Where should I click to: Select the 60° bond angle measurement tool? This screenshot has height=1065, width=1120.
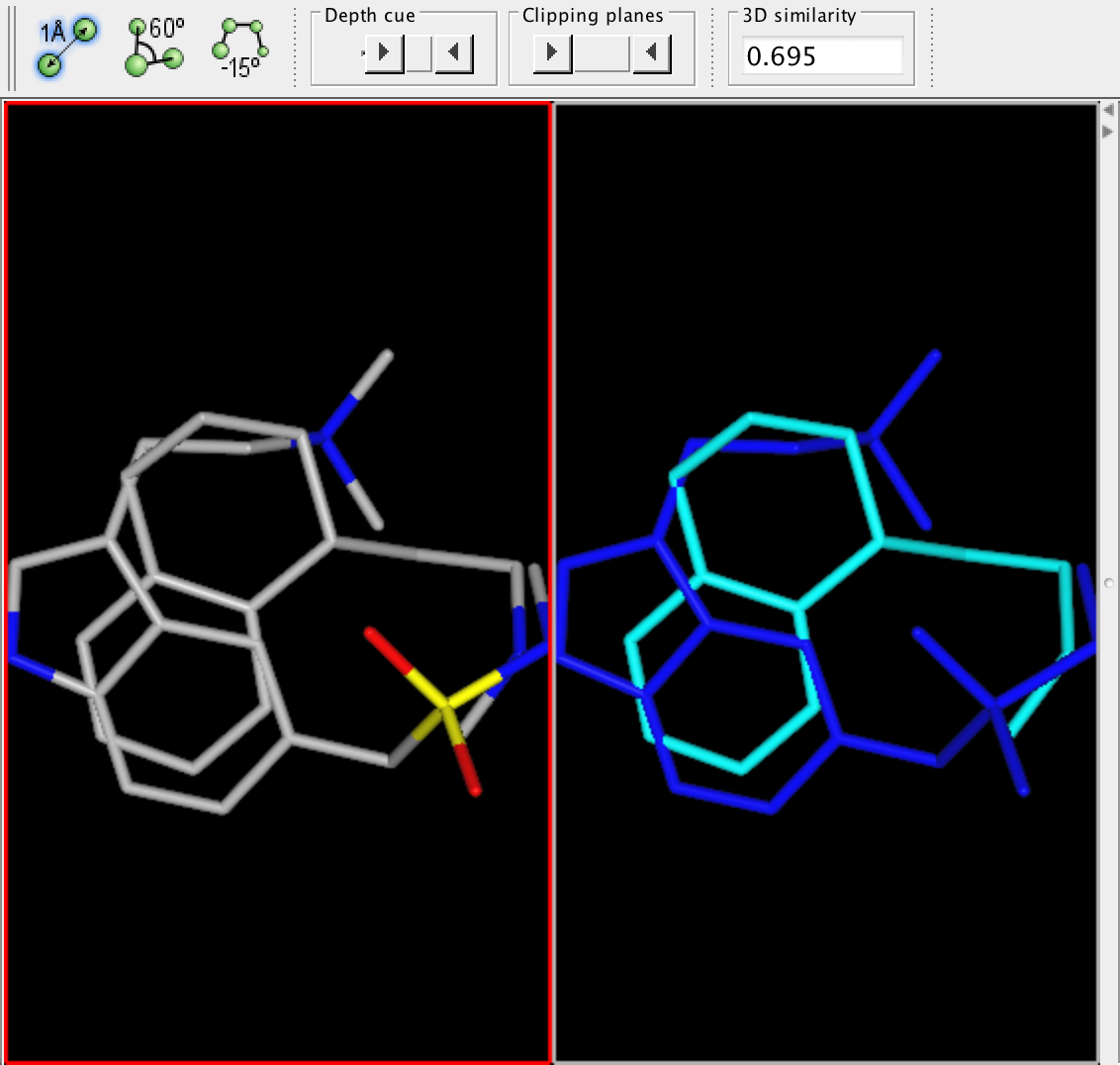(155, 48)
